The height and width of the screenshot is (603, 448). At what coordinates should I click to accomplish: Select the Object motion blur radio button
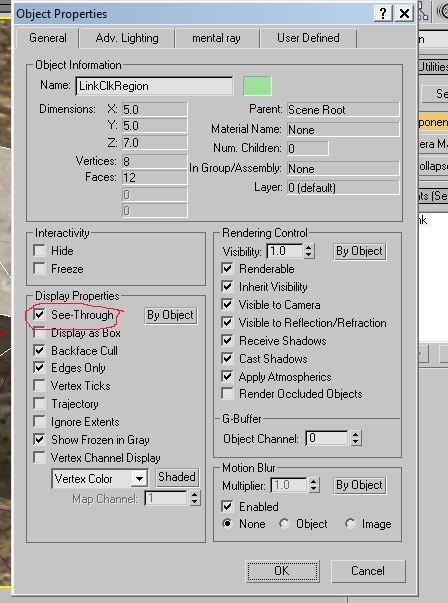[284, 524]
